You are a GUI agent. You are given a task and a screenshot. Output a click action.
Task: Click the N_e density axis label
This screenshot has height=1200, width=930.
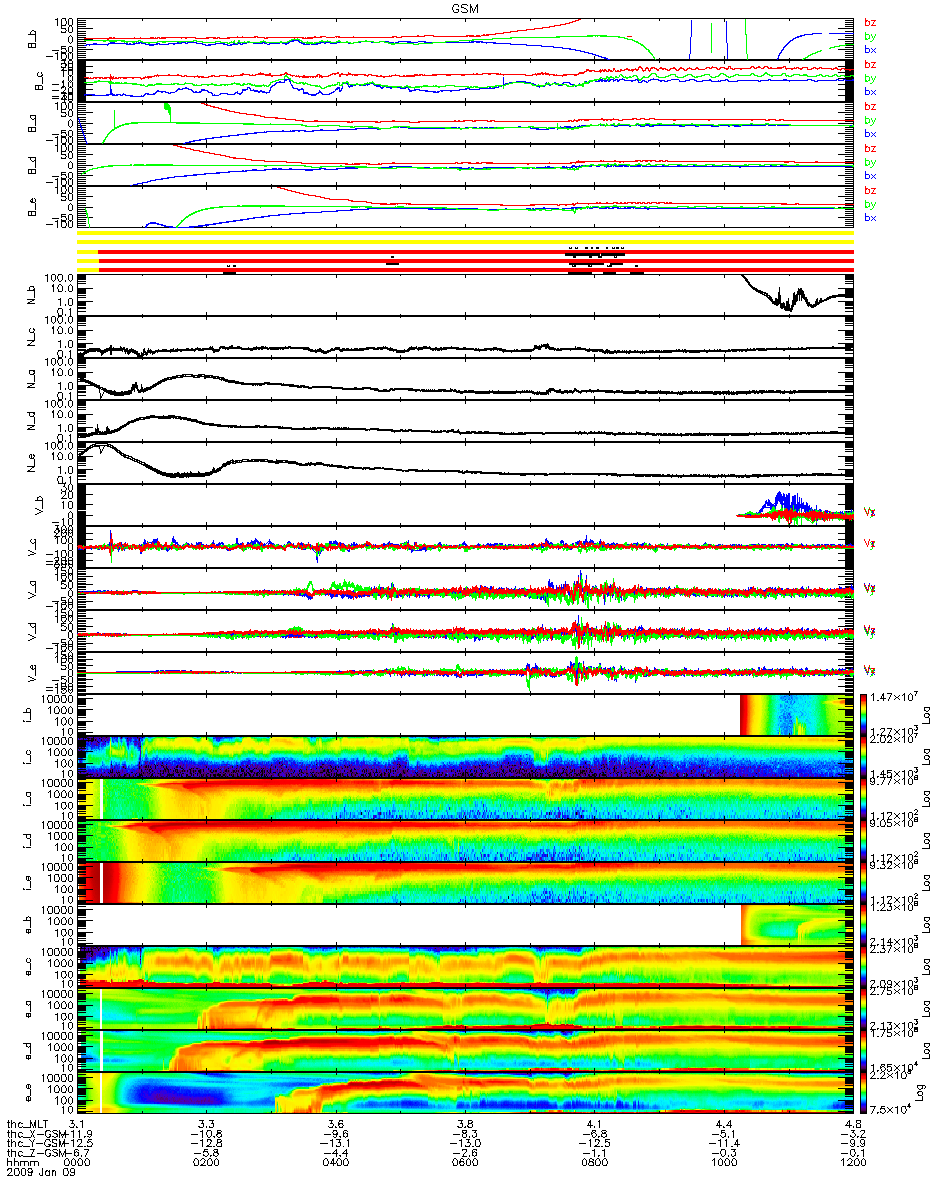click(x=29, y=462)
